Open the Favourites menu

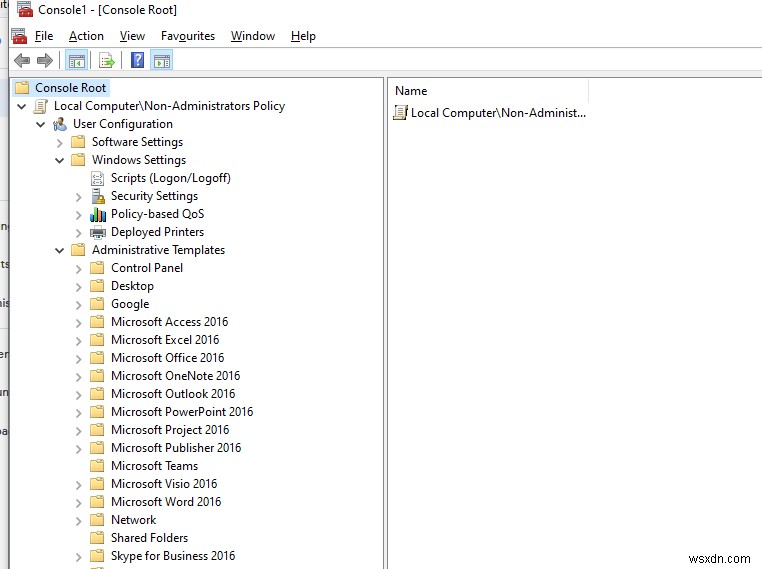pyautogui.click(x=188, y=36)
